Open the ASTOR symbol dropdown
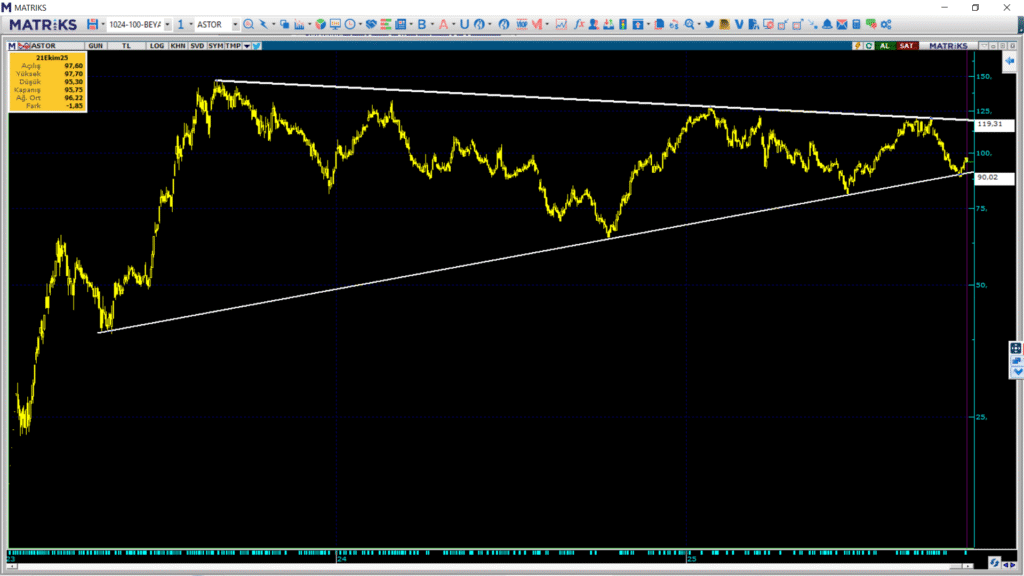The image size is (1024, 576). pyautogui.click(x=235, y=24)
